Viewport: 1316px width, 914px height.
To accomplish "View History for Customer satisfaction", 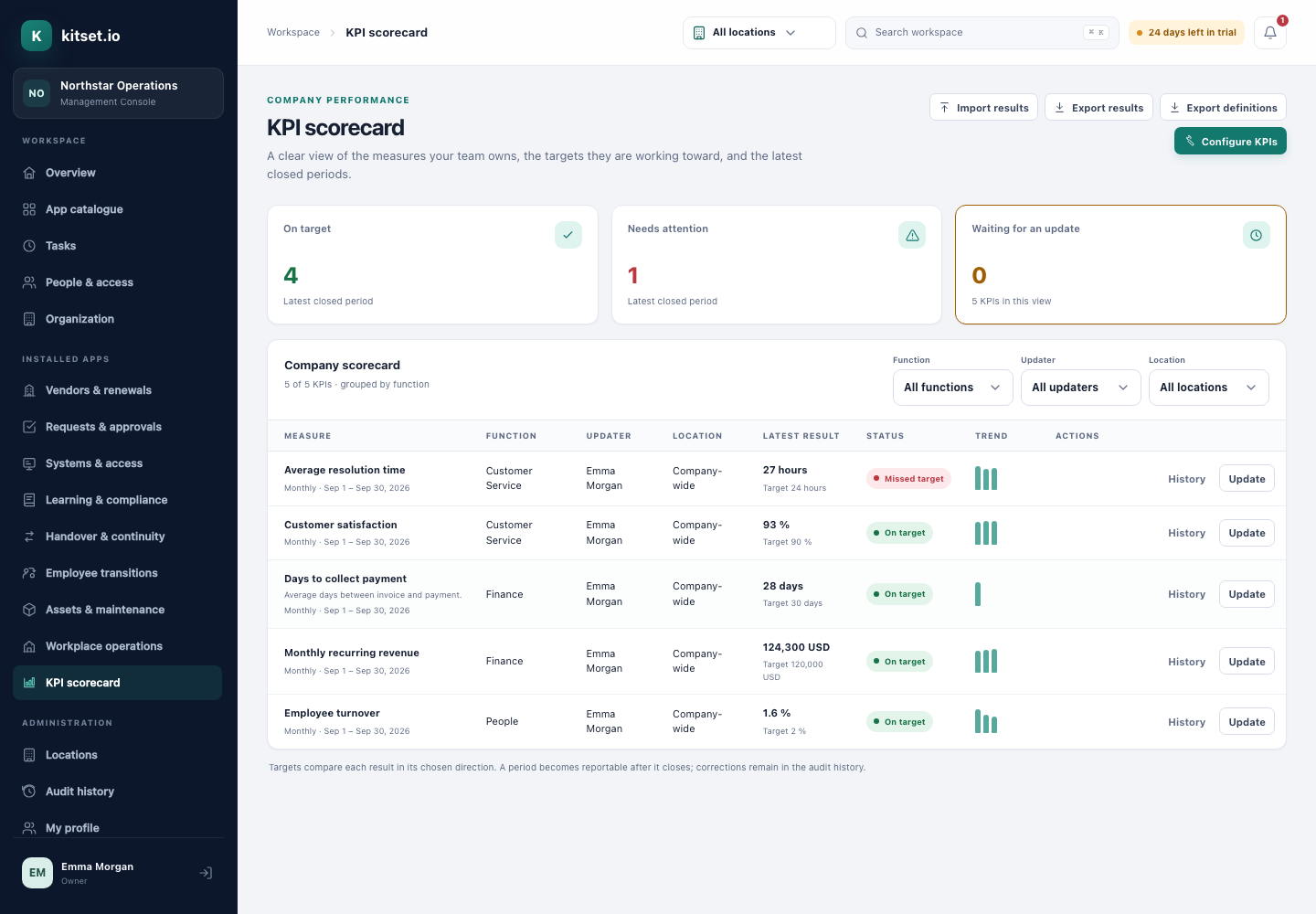I will [x=1186, y=533].
